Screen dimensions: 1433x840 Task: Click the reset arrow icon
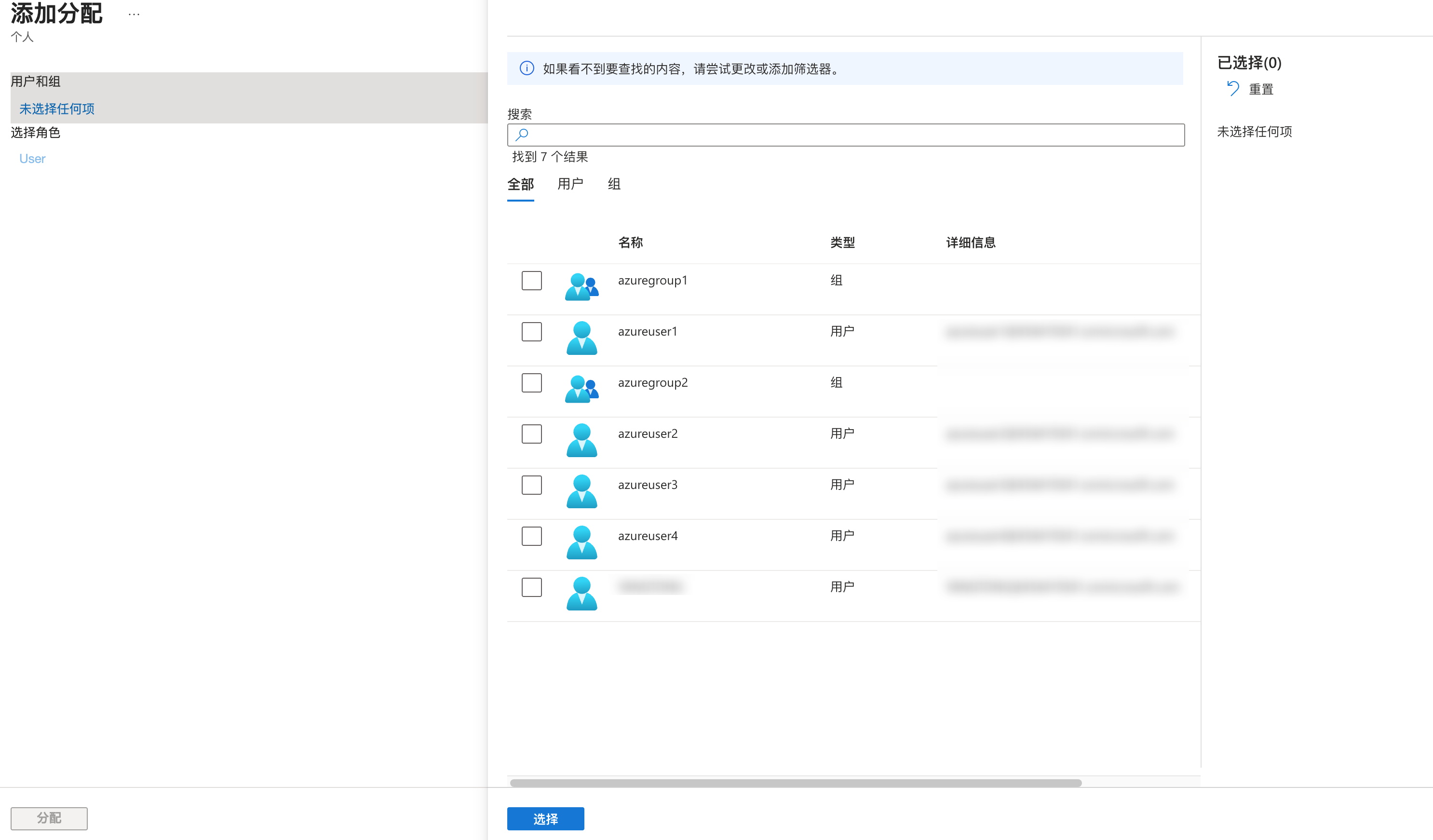[1232, 89]
